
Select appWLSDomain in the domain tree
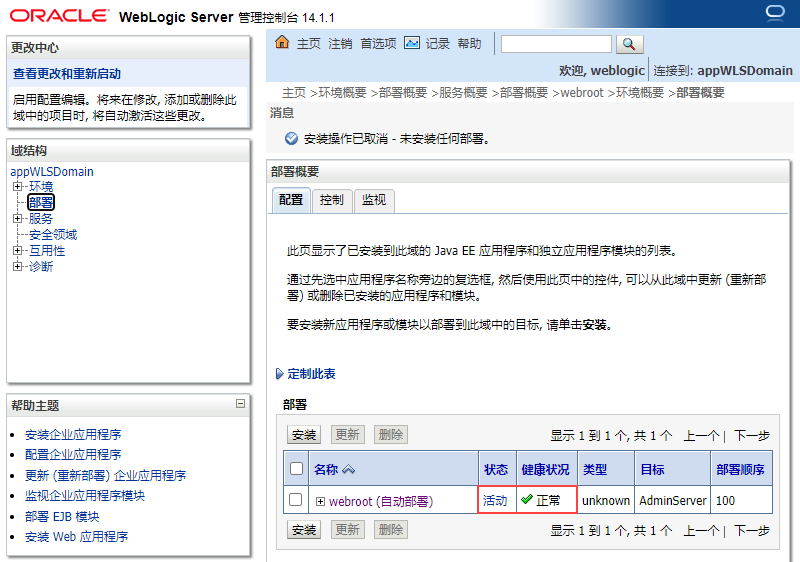52,171
